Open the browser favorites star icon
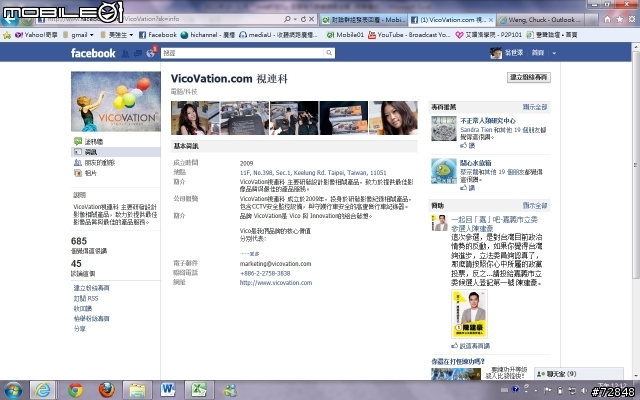The height and width of the screenshot is (400, 640). [x=620, y=19]
